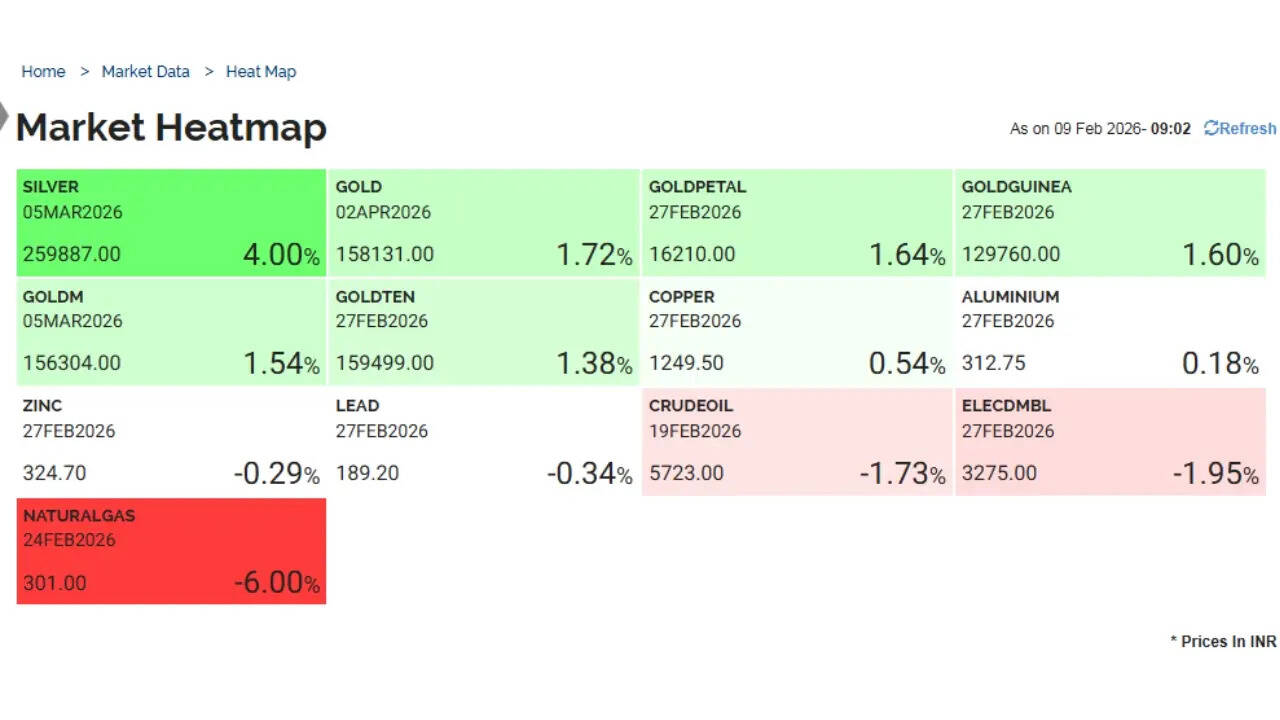Screen dimensions: 1280x720
Task: Click the GOLDPETAL contract tile
Action: (797, 222)
